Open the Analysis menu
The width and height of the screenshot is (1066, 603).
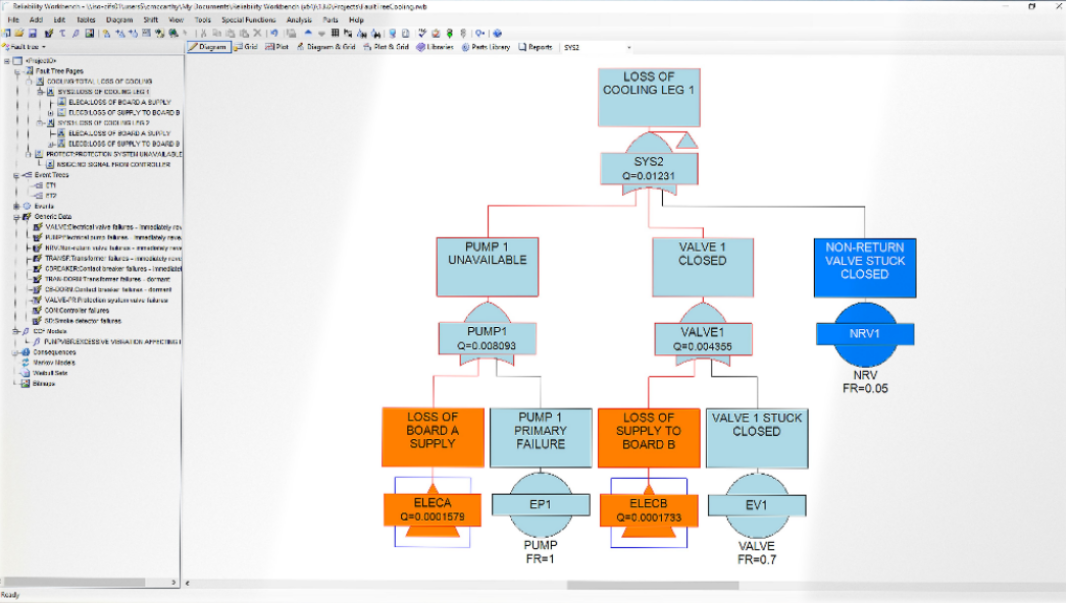click(298, 20)
